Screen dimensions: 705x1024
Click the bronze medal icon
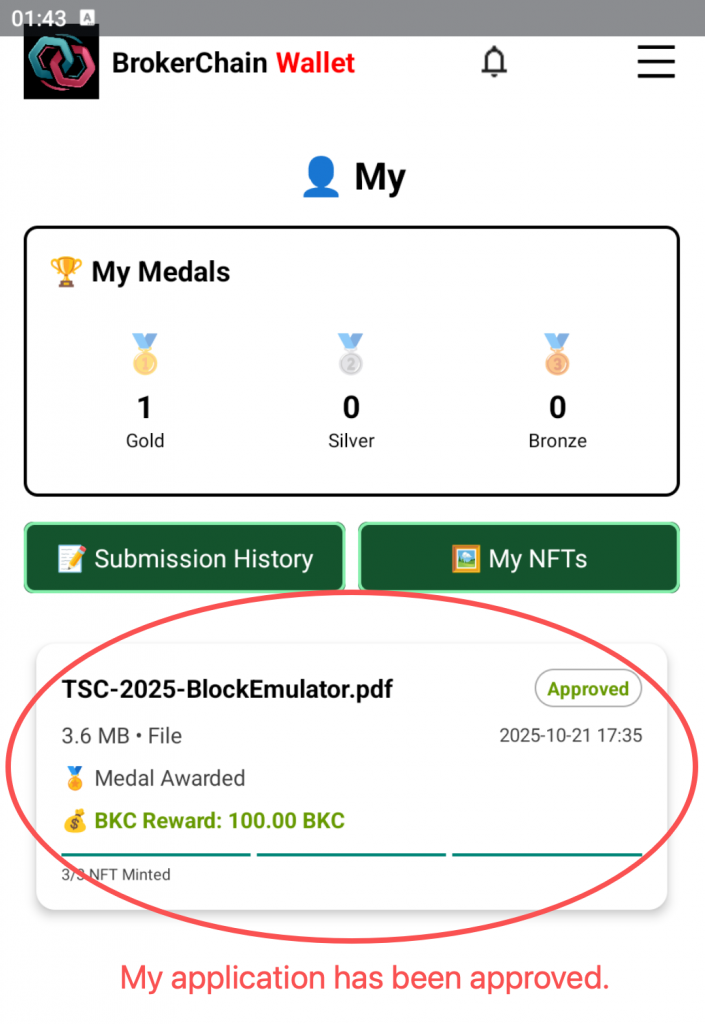557,355
